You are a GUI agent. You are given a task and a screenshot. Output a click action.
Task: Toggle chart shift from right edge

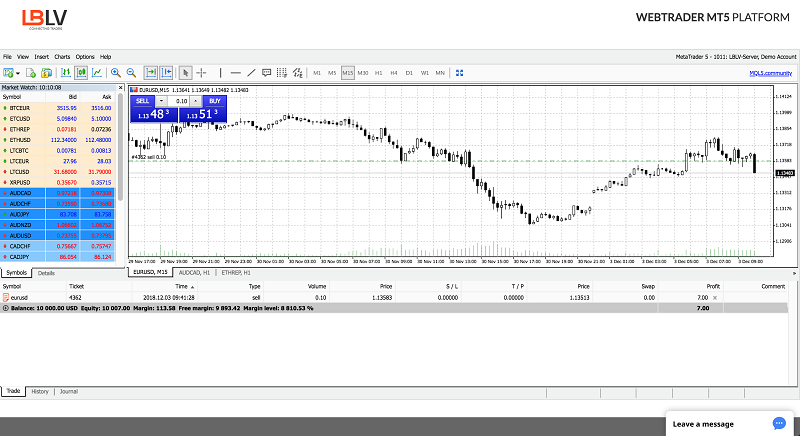pyautogui.click(x=166, y=73)
